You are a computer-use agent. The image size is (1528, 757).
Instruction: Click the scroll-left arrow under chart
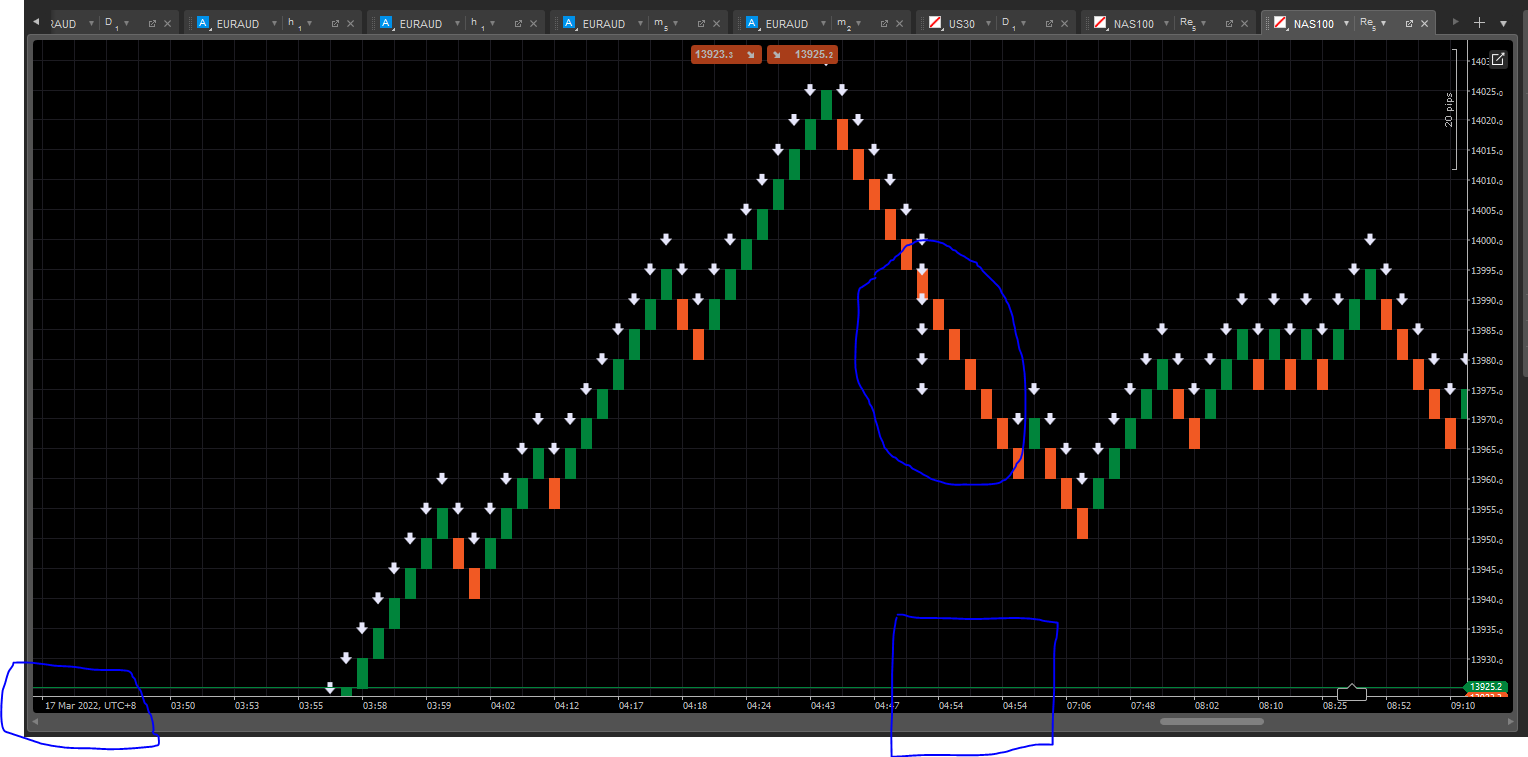pyautogui.click(x=37, y=721)
